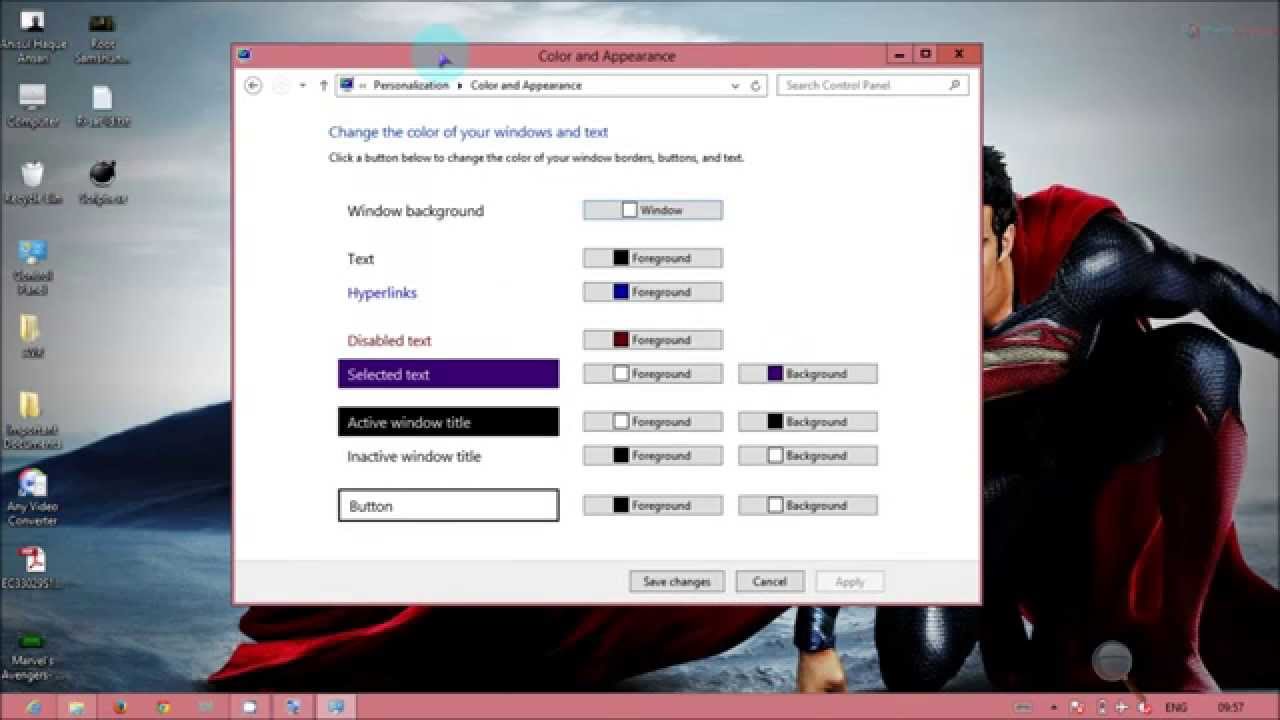The height and width of the screenshot is (720, 1280).
Task: Click Save changes
Action: (x=677, y=581)
